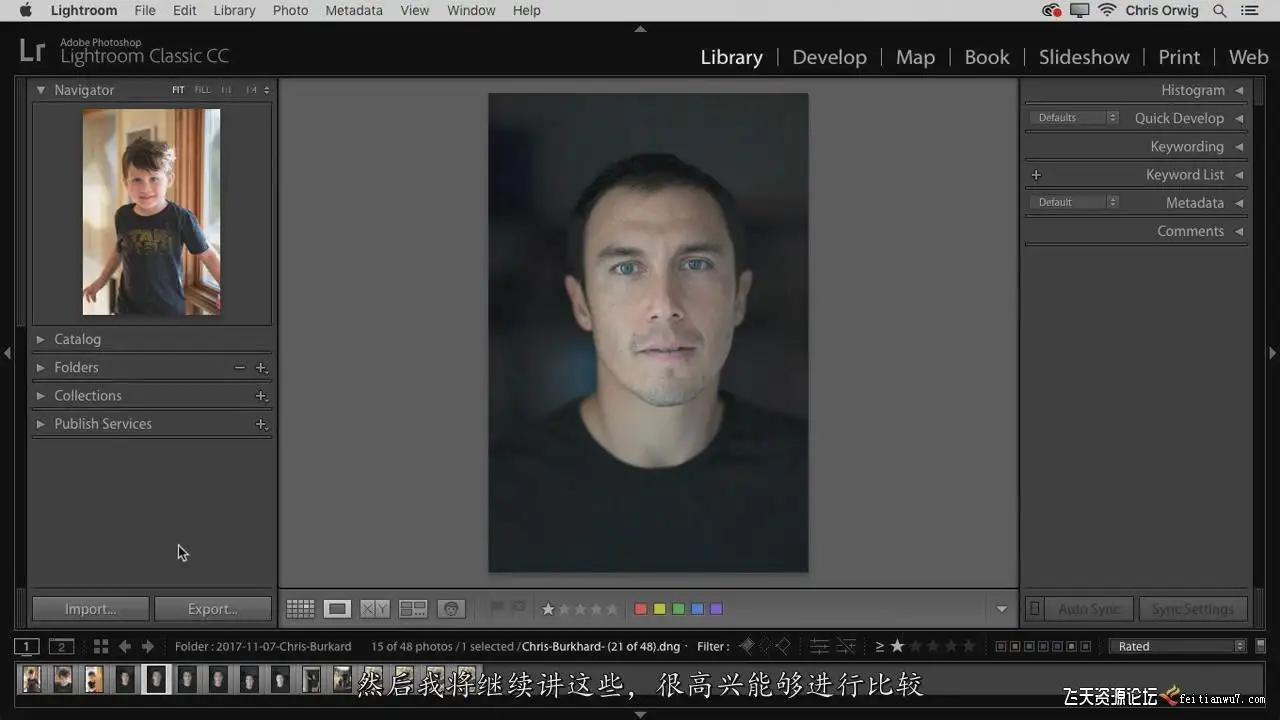Open Survey view in the toolbar
This screenshot has width=1280, height=720.
tap(413, 609)
